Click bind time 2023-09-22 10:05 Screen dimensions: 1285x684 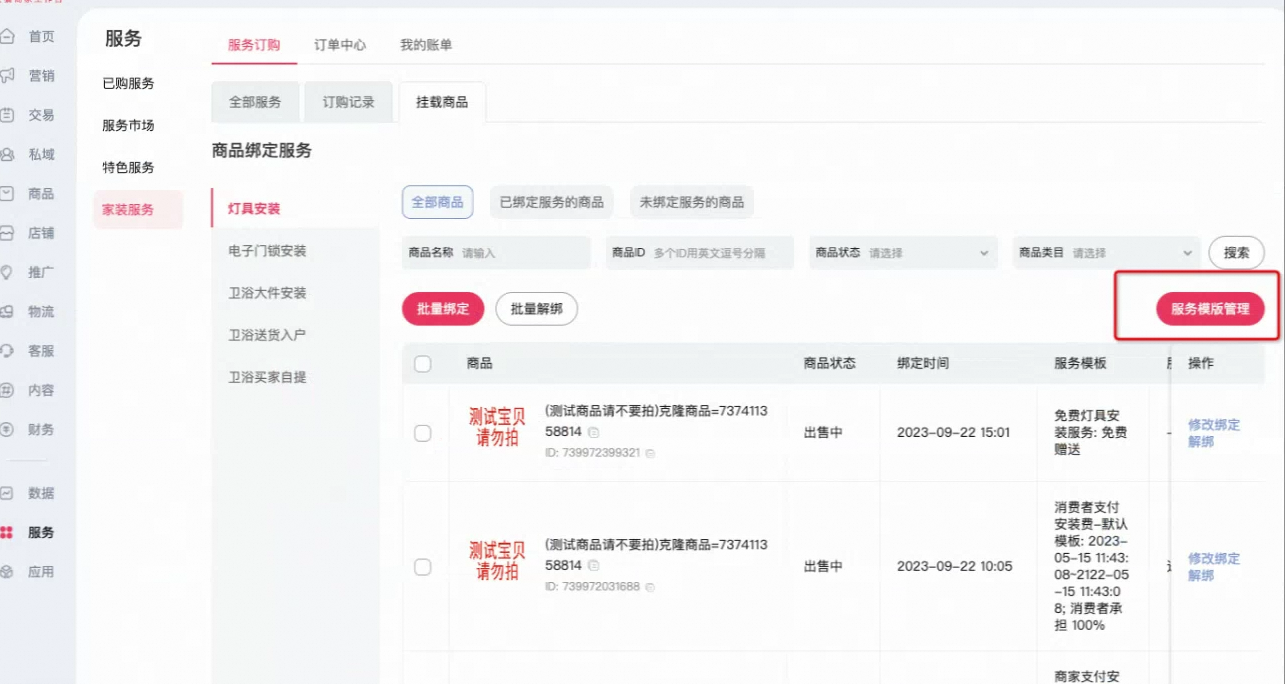click(954, 566)
